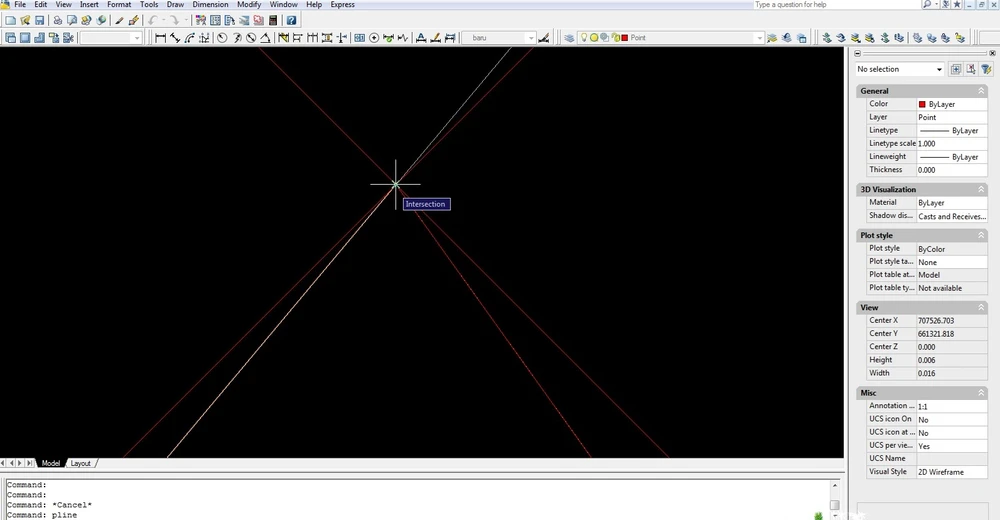Save the drawing with the floppy icon
1000x520 pixels.
tap(40, 20)
